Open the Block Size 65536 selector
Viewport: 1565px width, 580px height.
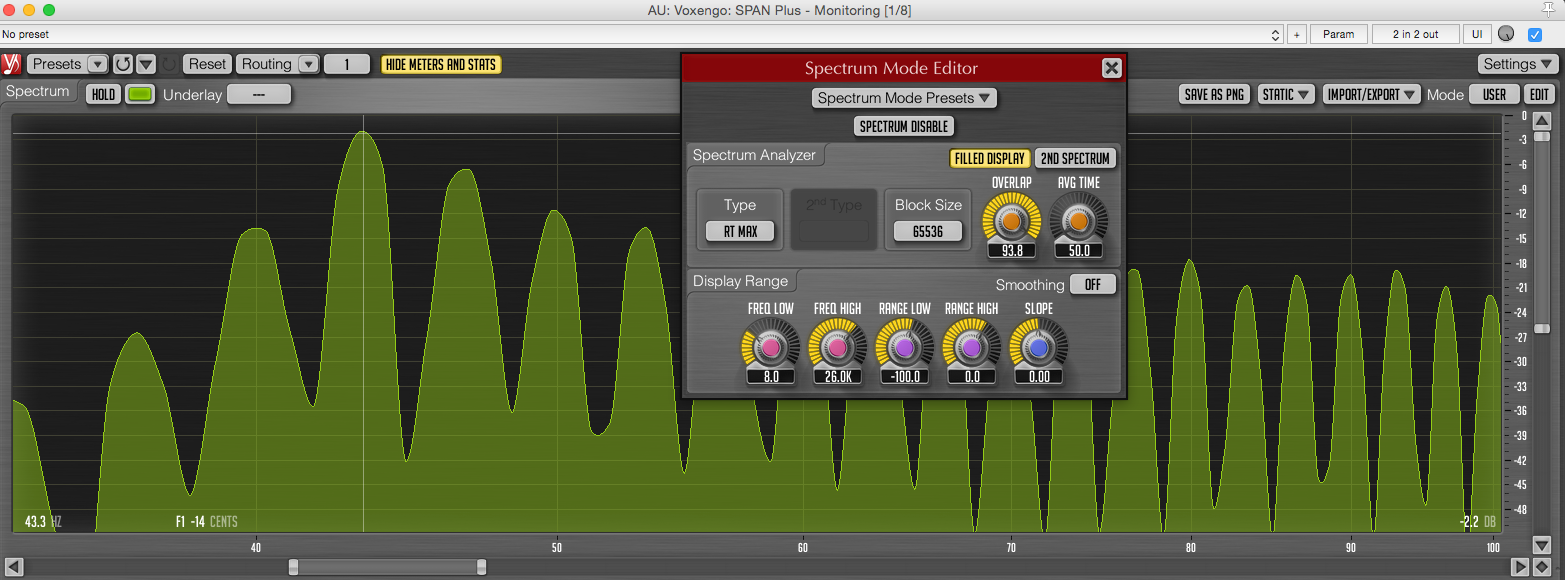[928, 231]
